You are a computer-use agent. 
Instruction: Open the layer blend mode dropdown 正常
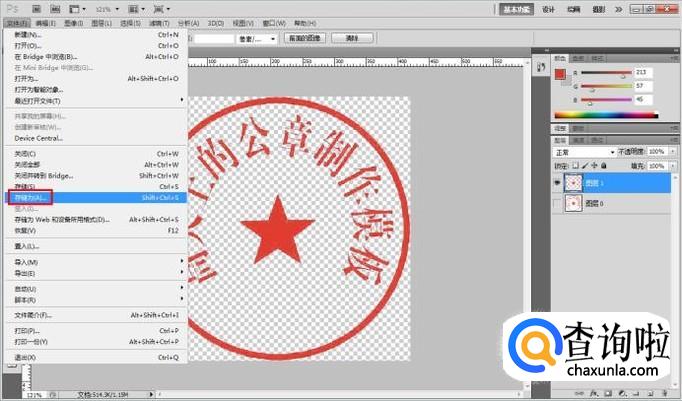click(x=584, y=152)
